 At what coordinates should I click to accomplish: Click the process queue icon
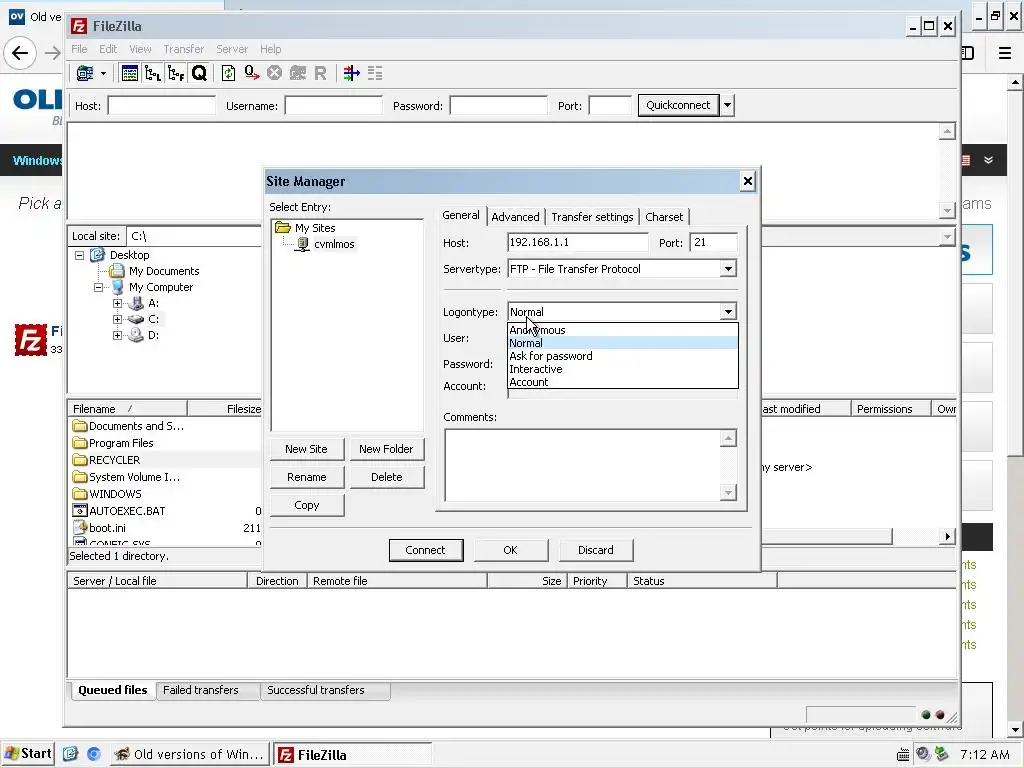251,73
